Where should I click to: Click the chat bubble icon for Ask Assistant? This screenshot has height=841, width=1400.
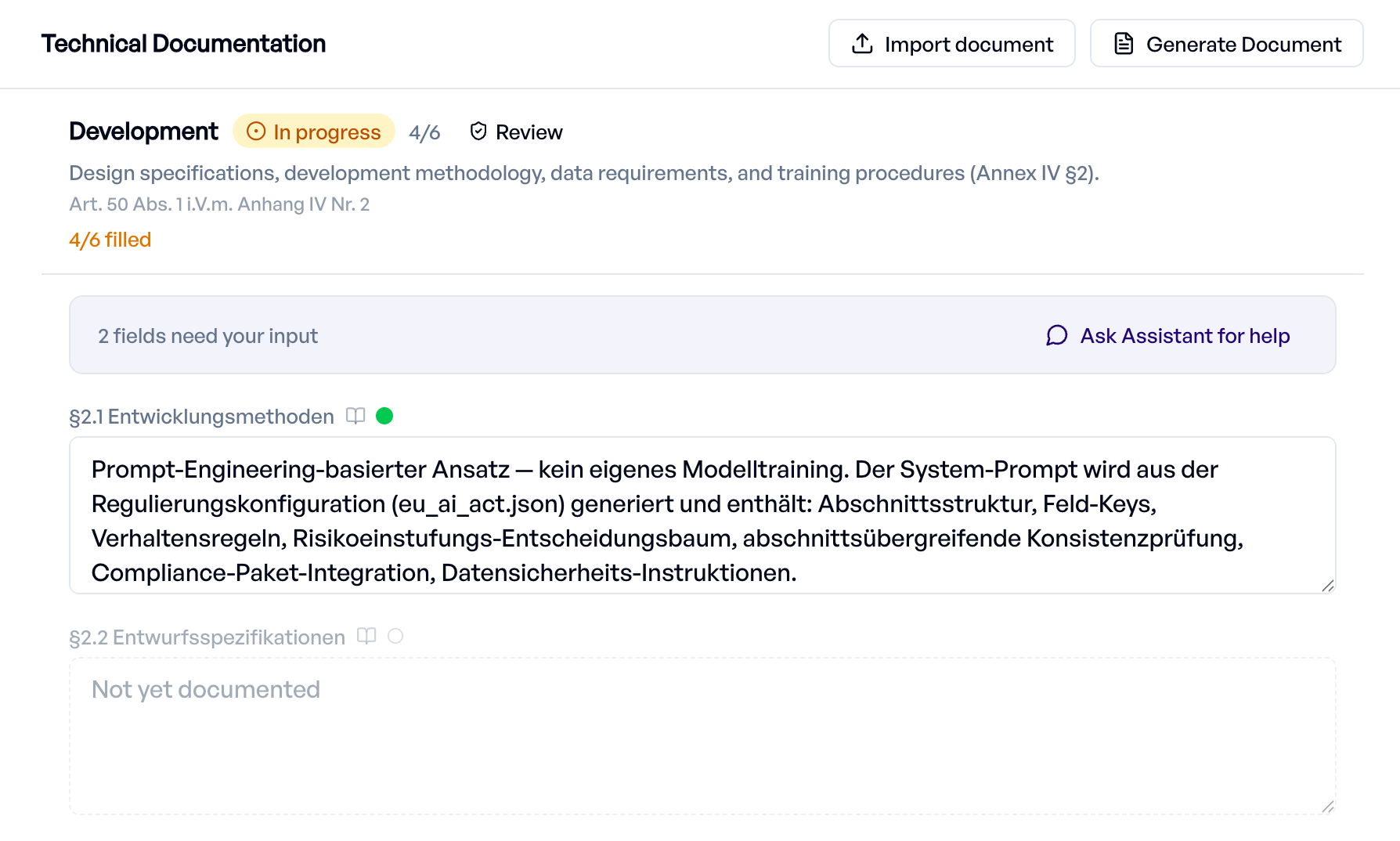[1057, 336]
